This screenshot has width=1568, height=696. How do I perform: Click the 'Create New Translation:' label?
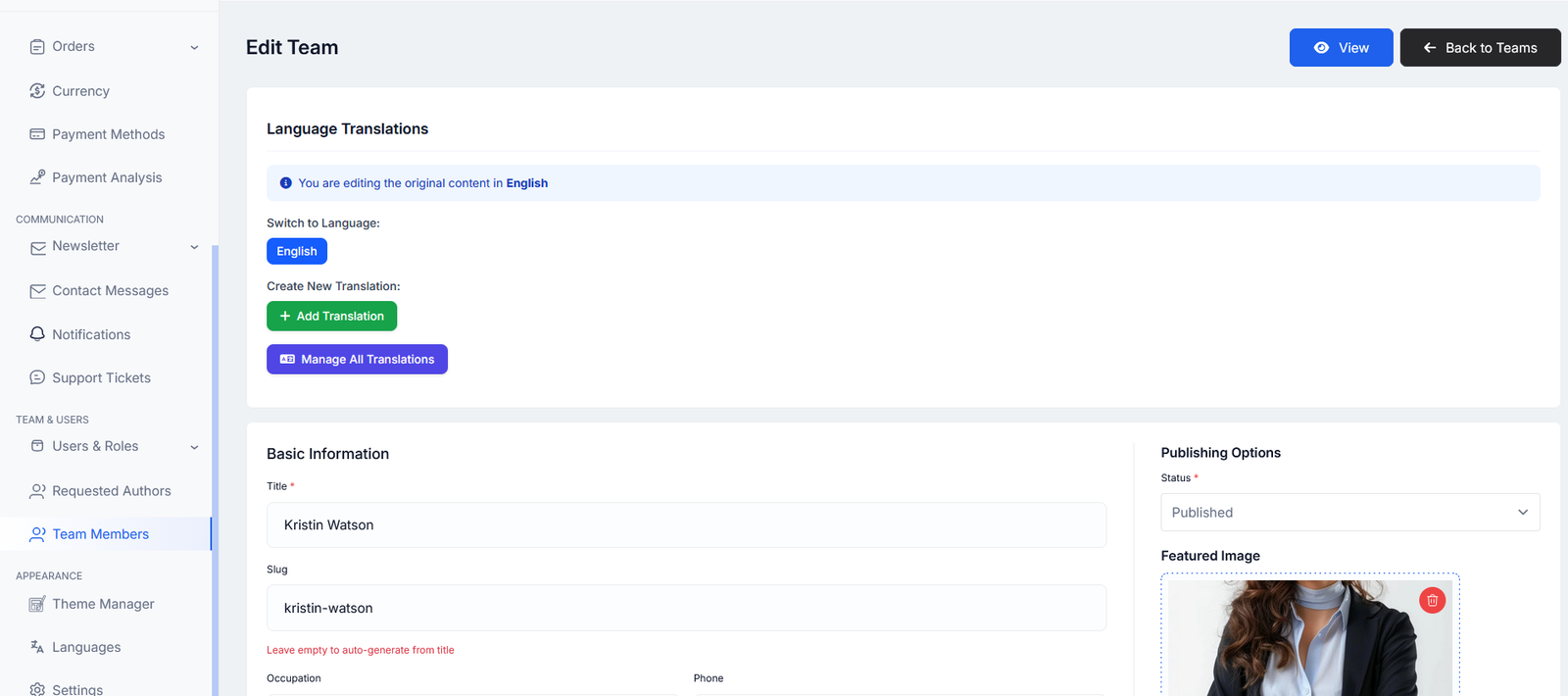coord(333,286)
